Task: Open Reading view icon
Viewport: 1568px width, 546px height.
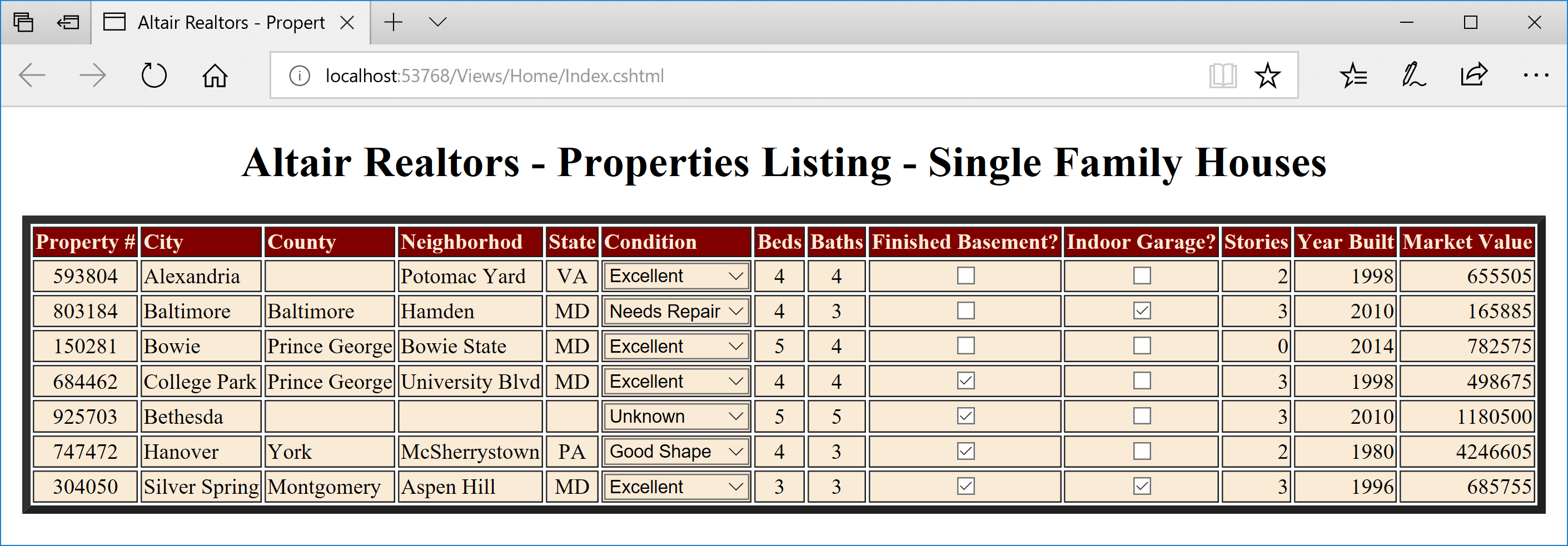Action: tap(1222, 76)
